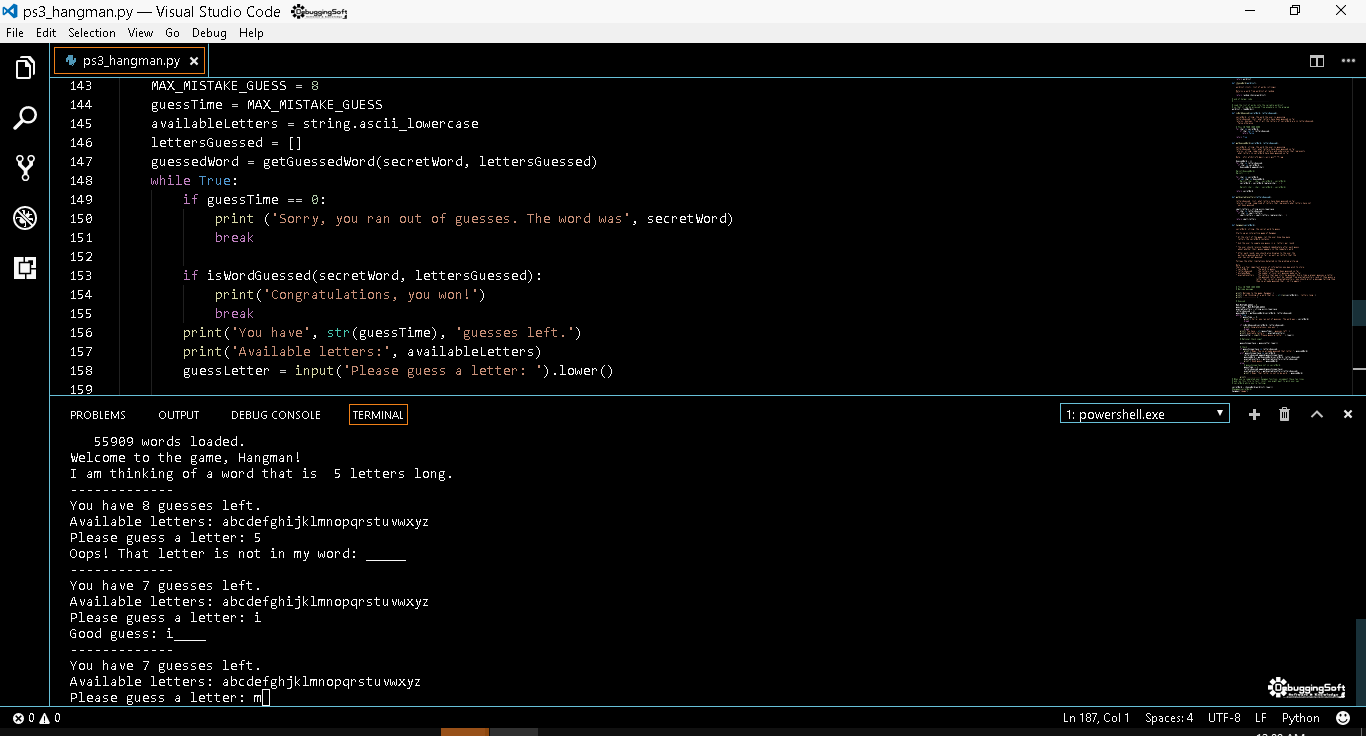Open the Explorer view in activity bar

tap(25, 68)
